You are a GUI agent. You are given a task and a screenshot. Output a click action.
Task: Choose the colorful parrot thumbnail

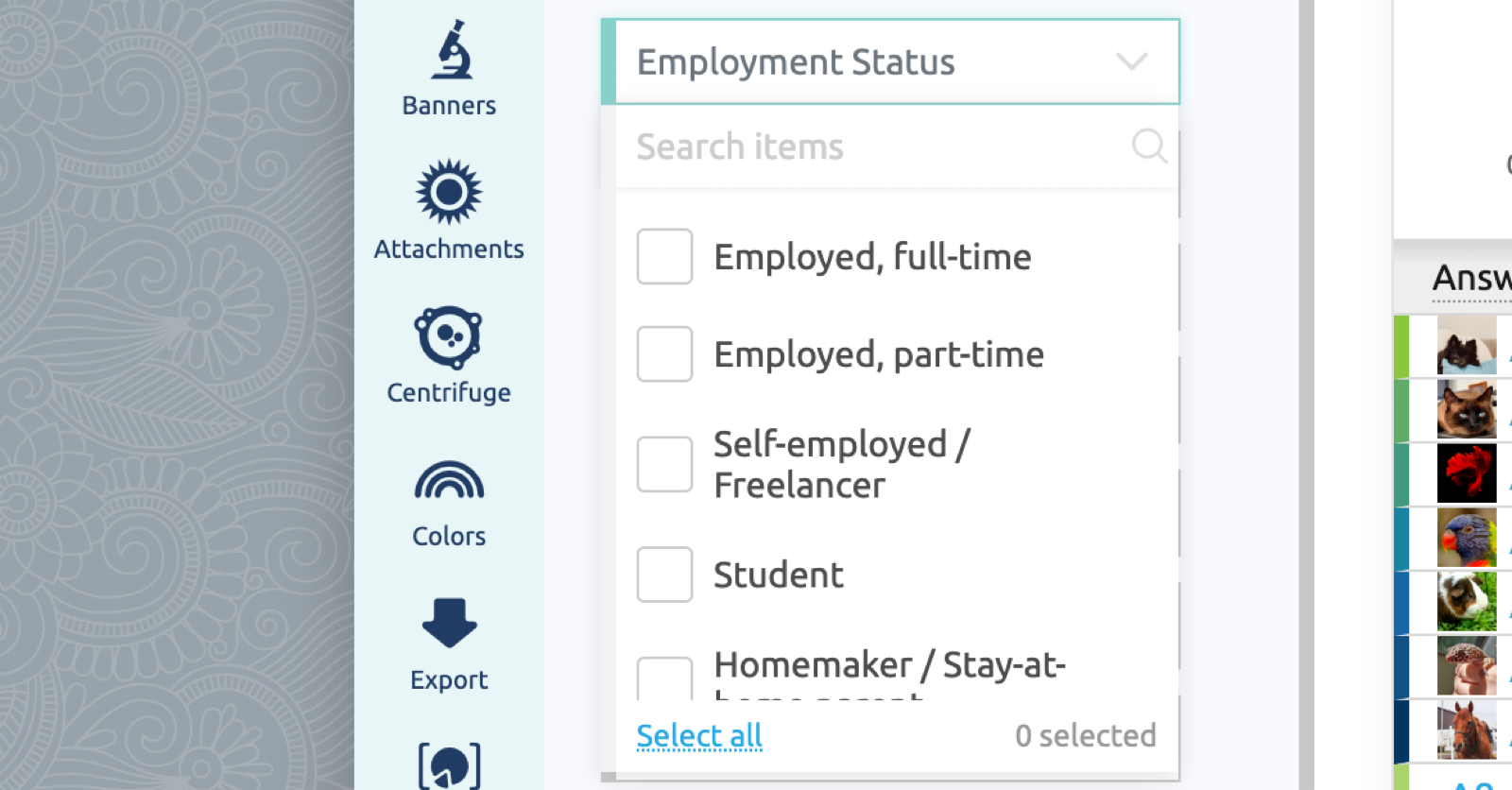point(1467,538)
